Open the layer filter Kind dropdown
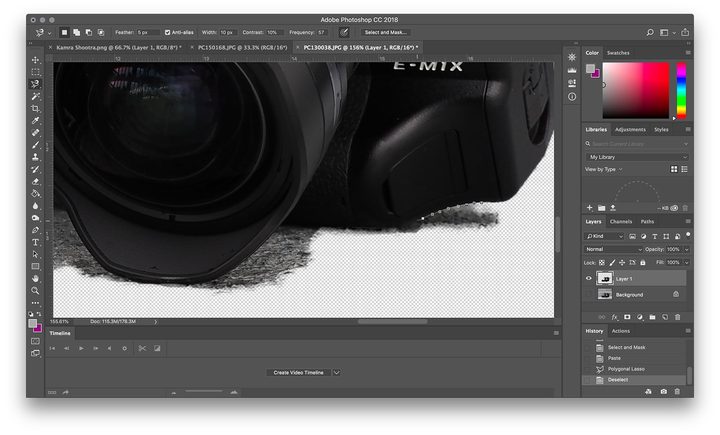This screenshot has width=720, height=435. (605, 236)
